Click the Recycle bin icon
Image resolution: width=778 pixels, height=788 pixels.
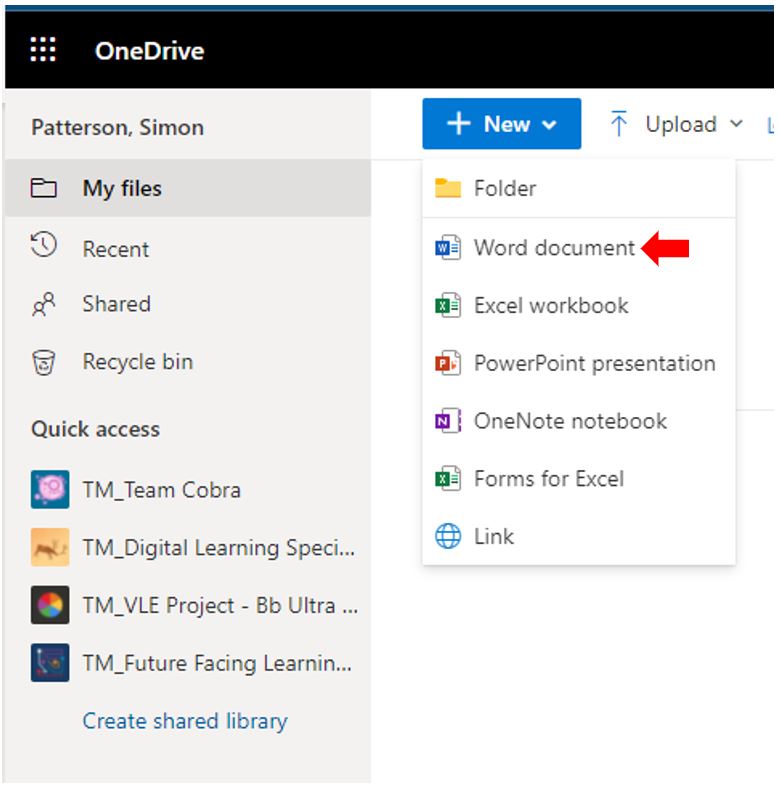pyautogui.click(x=44, y=362)
